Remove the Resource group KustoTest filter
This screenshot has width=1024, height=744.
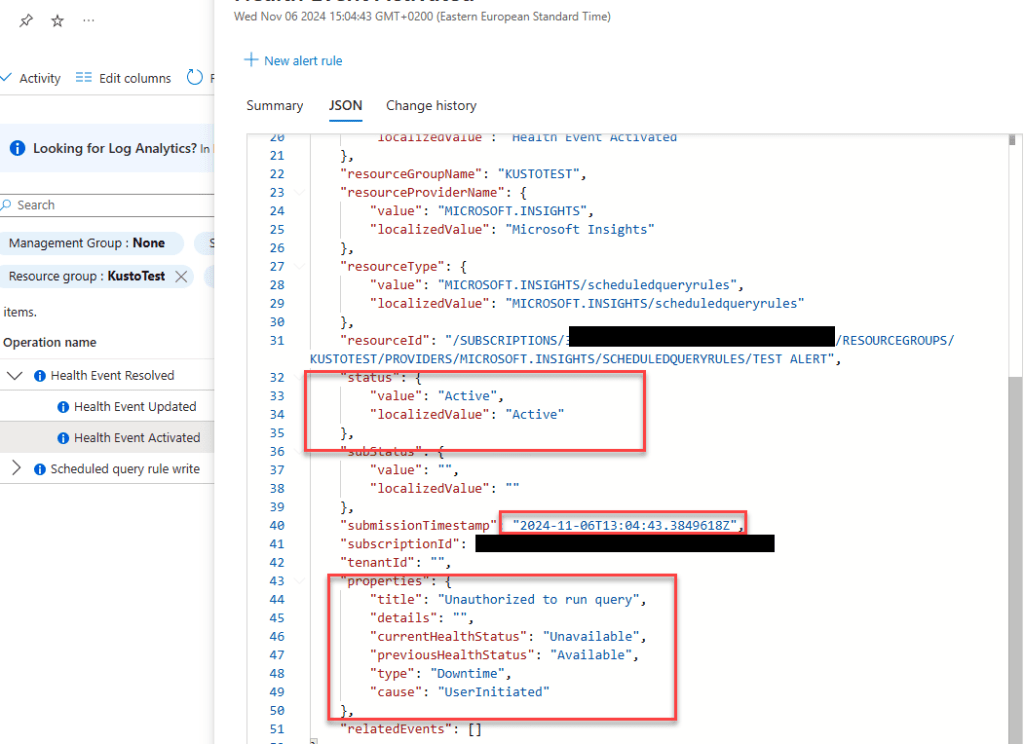[181, 277]
